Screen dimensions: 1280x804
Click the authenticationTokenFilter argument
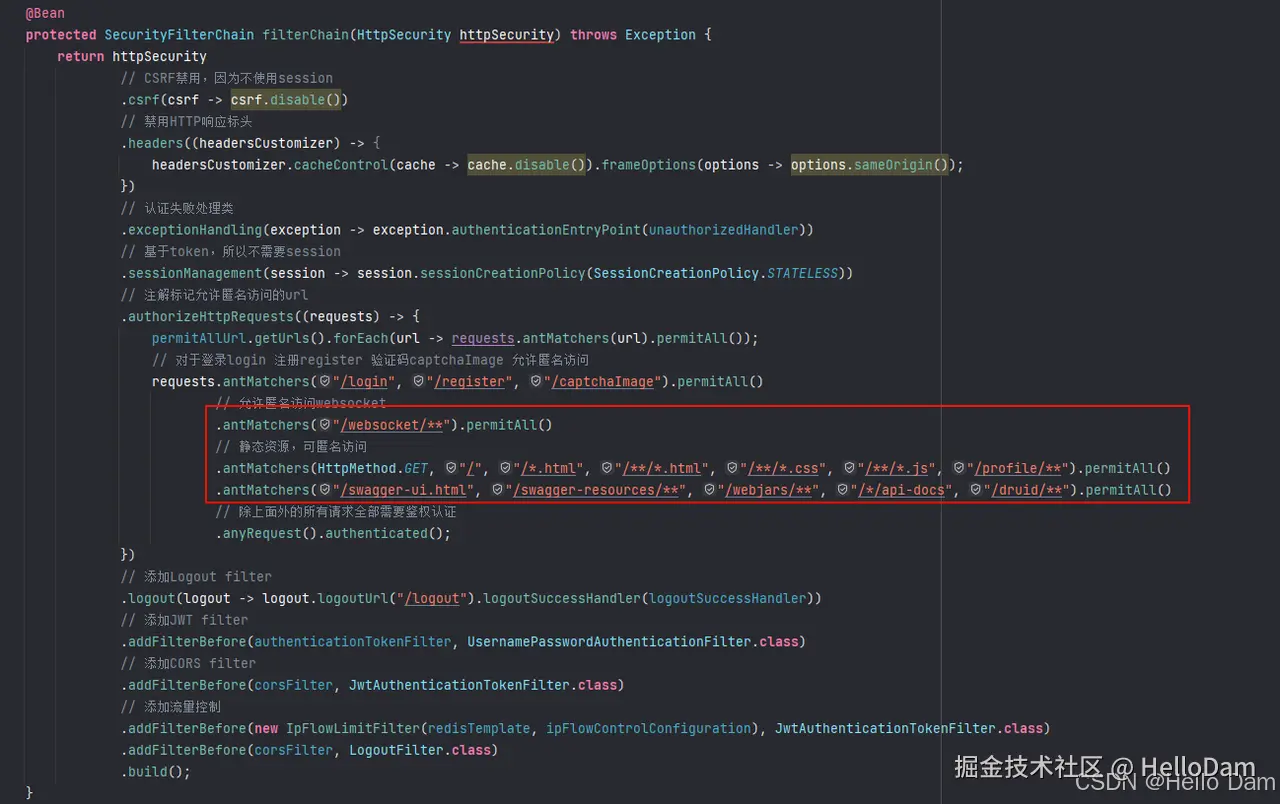(x=353, y=641)
